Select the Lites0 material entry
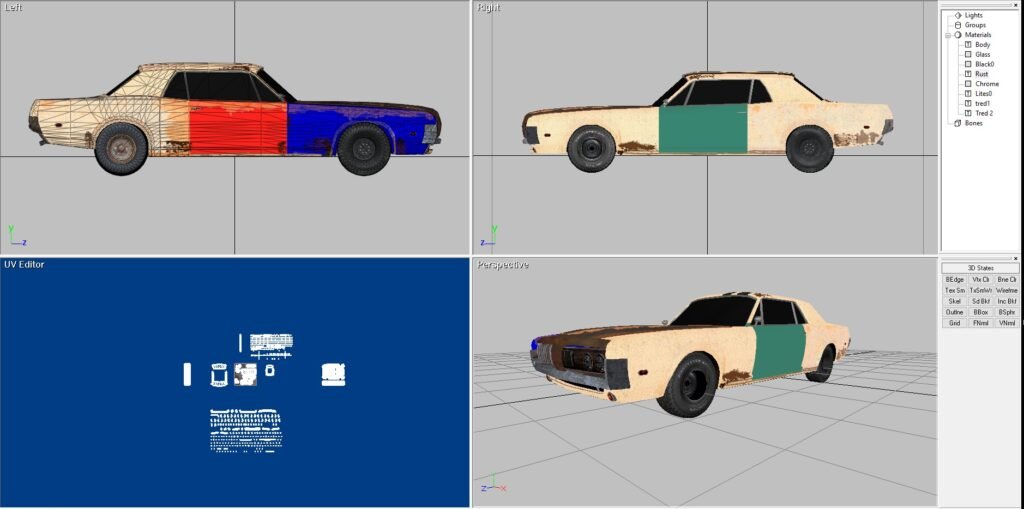This screenshot has height=509, width=1024. [x=984, y=93]
